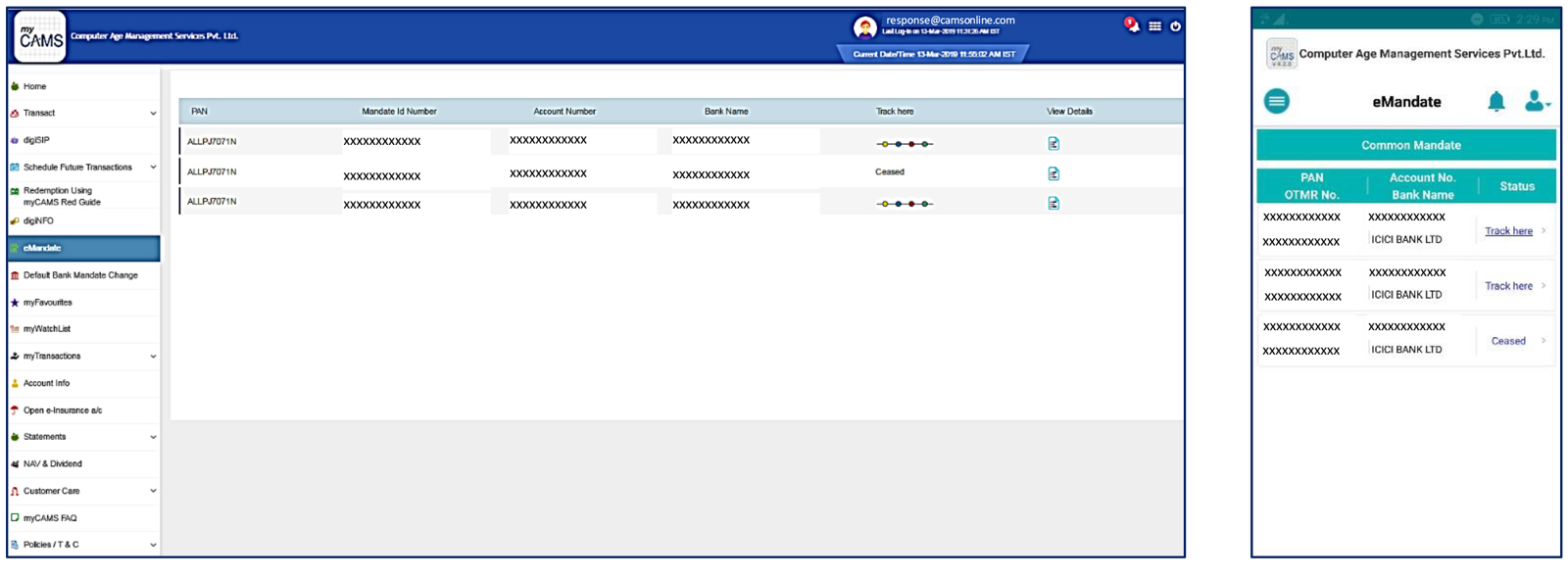Tap the bell notification icon in mobile app
The width and height of the screenshot is (1568, 578).
point(1495,101)
